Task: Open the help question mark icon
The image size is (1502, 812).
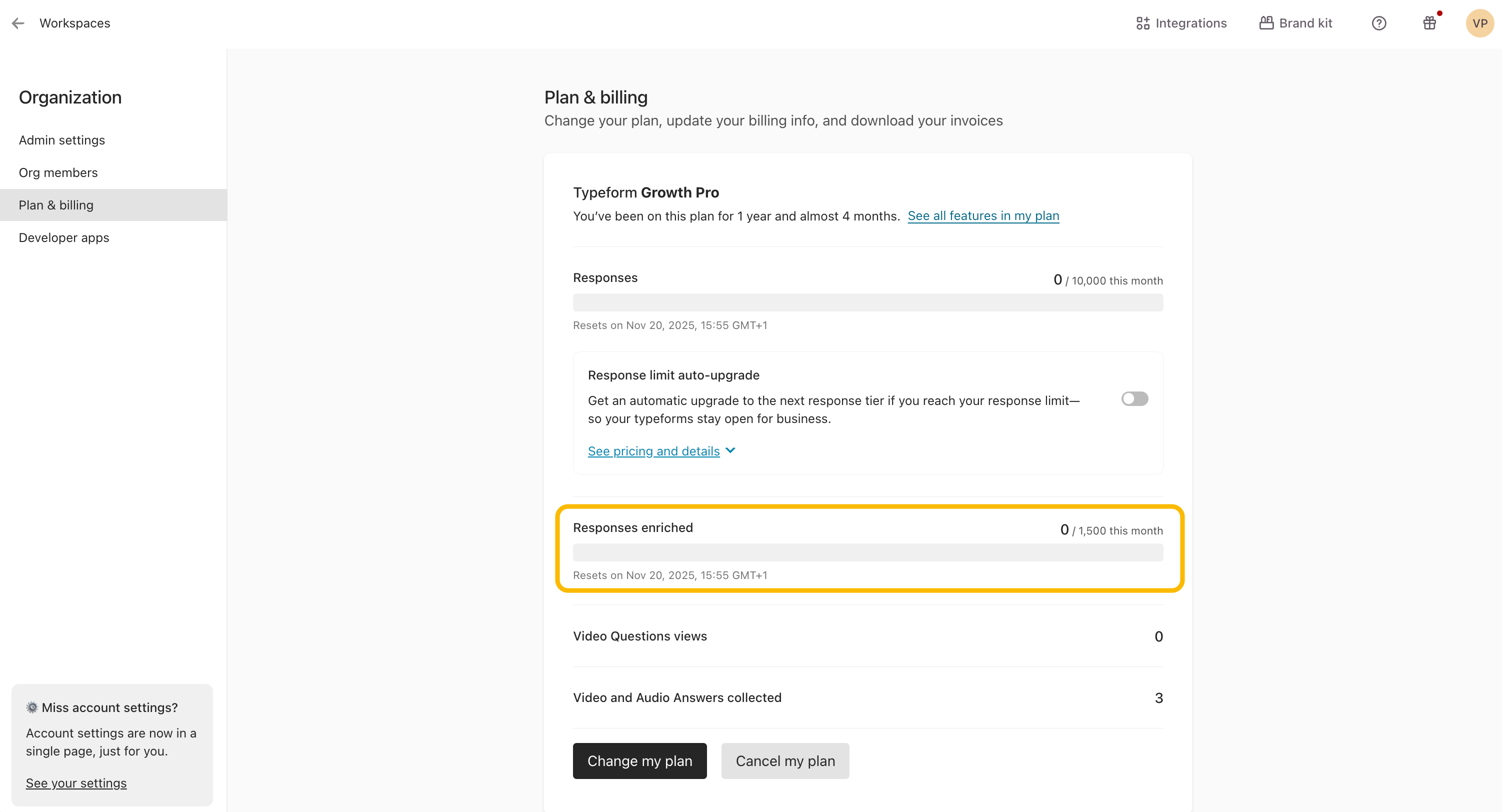Action: (x=1378, y=23)
